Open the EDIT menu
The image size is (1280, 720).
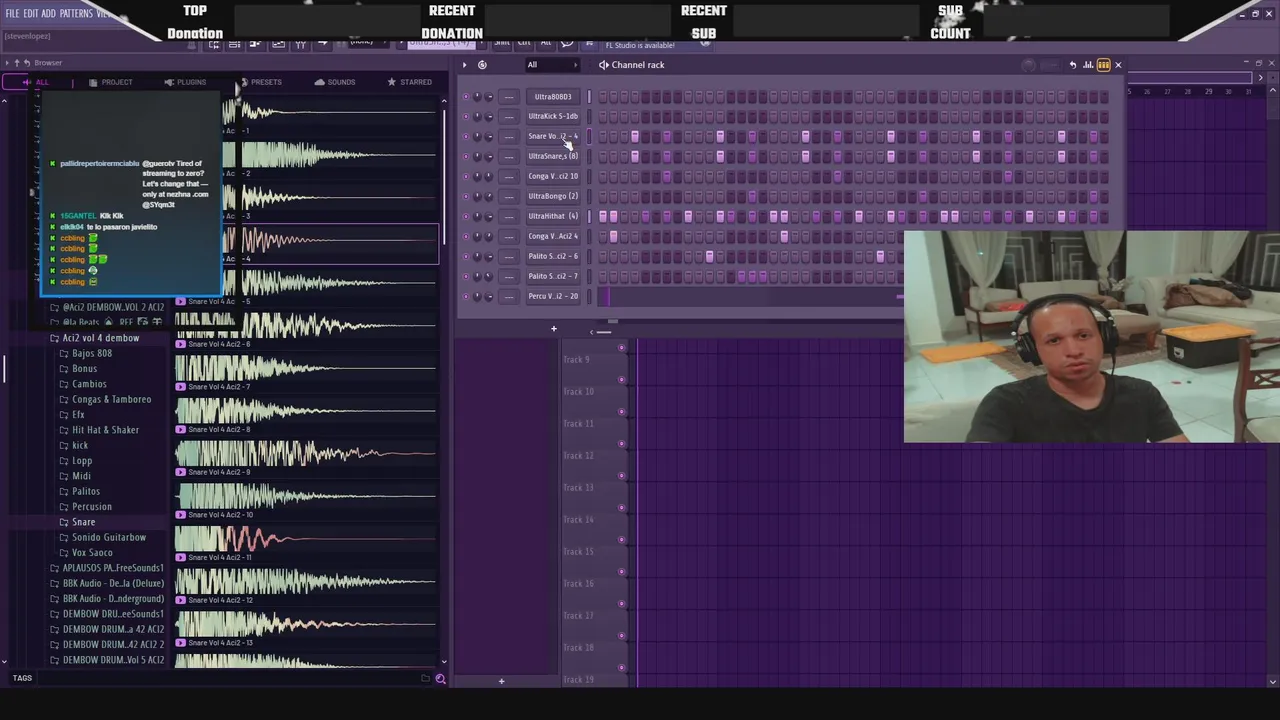coord(31,14)
